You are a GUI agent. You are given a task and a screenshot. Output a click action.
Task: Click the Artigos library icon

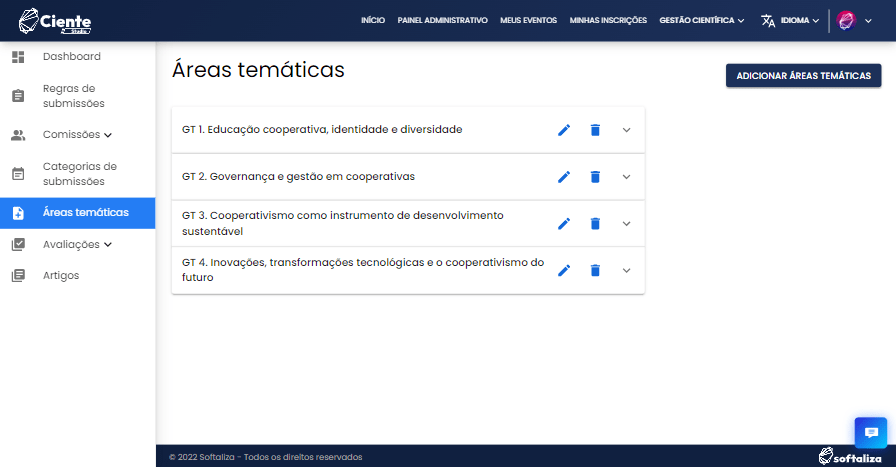(18, 276)
